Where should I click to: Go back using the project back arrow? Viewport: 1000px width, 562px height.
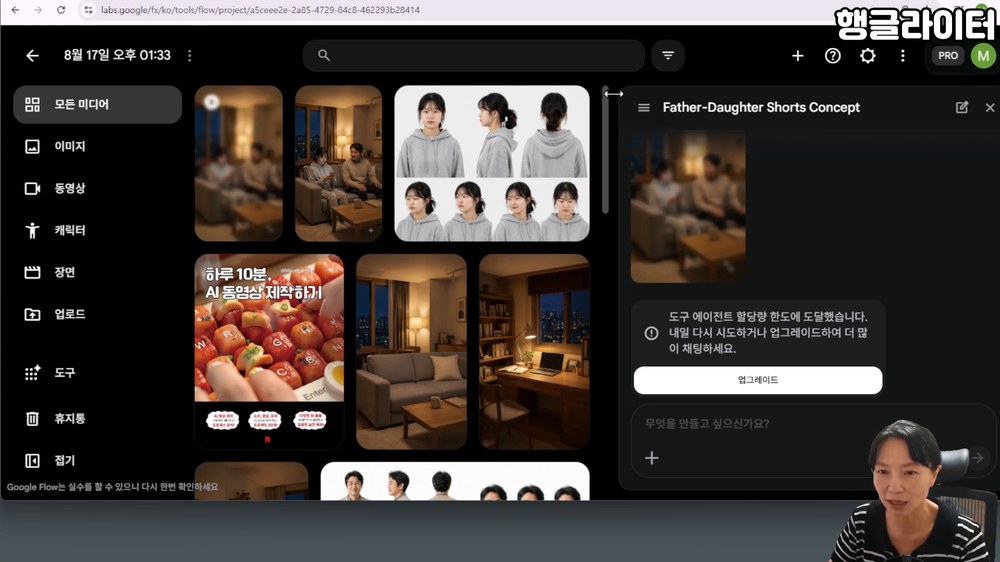pos(33,56)
